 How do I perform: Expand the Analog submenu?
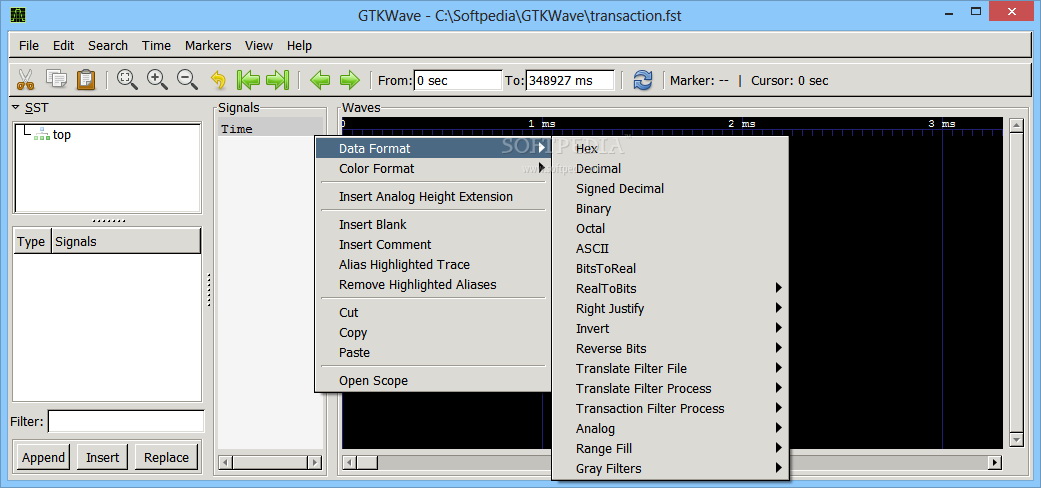point(670,428)
